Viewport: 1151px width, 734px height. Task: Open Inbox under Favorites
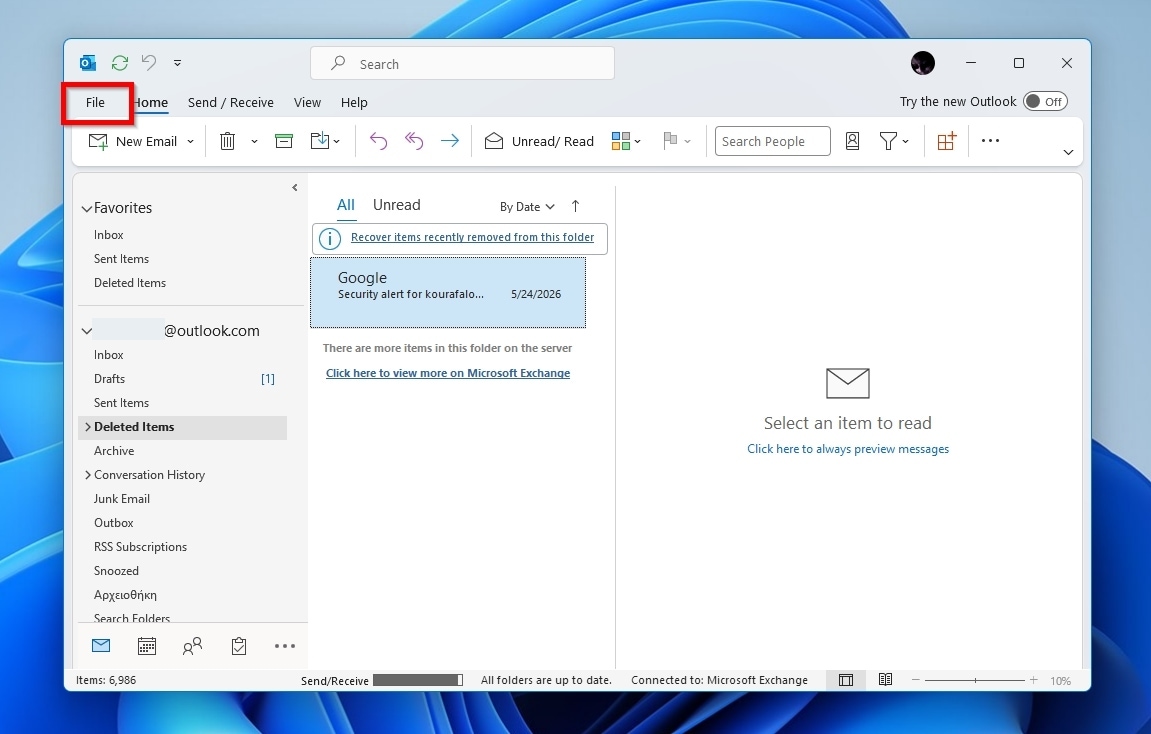[x=109, y=235]
